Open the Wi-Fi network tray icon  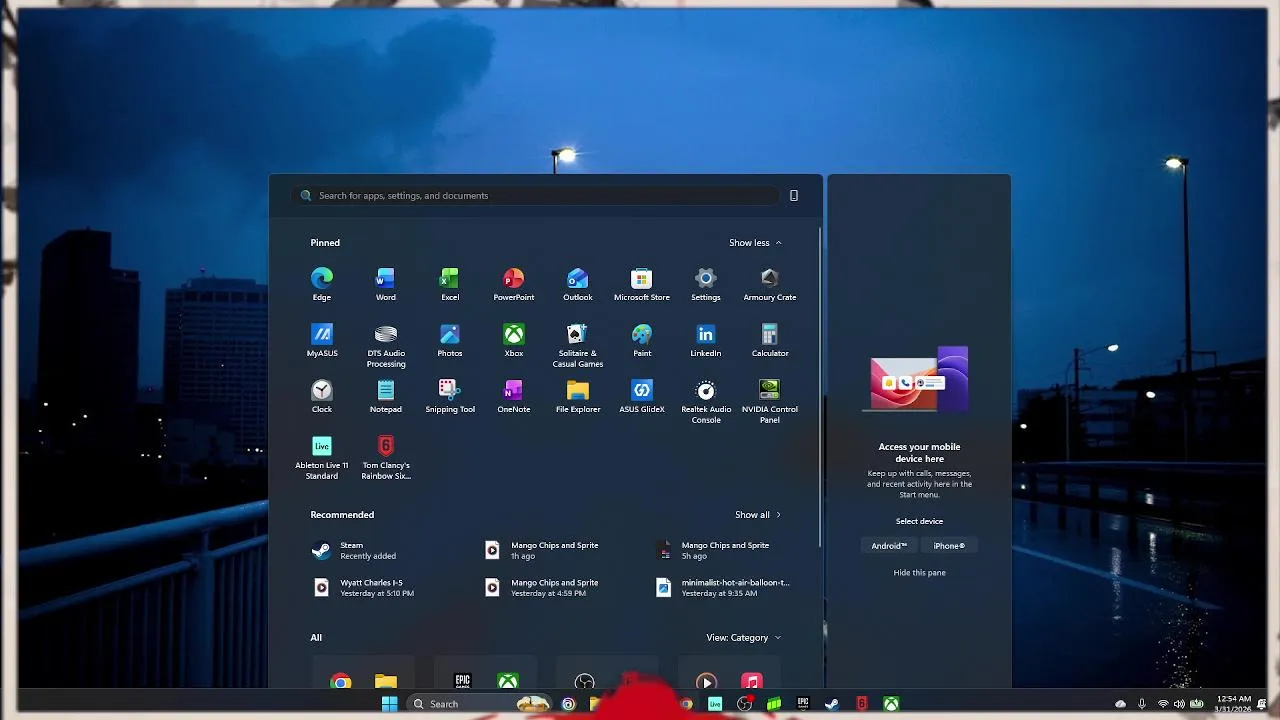[x=1163, y=704]
